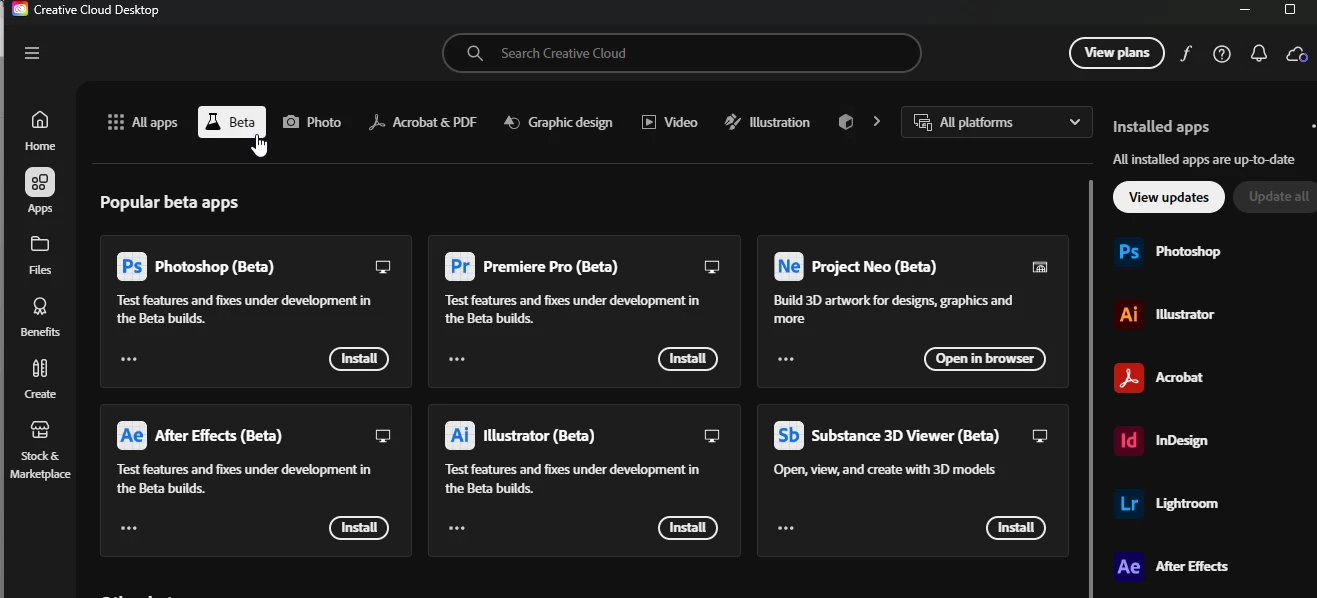Open more options for Illustrator (Beta)
The image size is (1317, 598).
pos(457,528)
